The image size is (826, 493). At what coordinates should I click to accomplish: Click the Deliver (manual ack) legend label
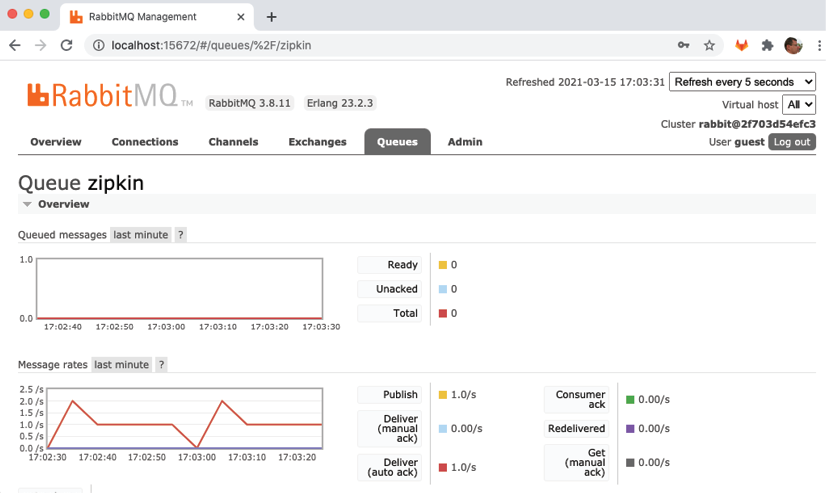tap(389, 428)
